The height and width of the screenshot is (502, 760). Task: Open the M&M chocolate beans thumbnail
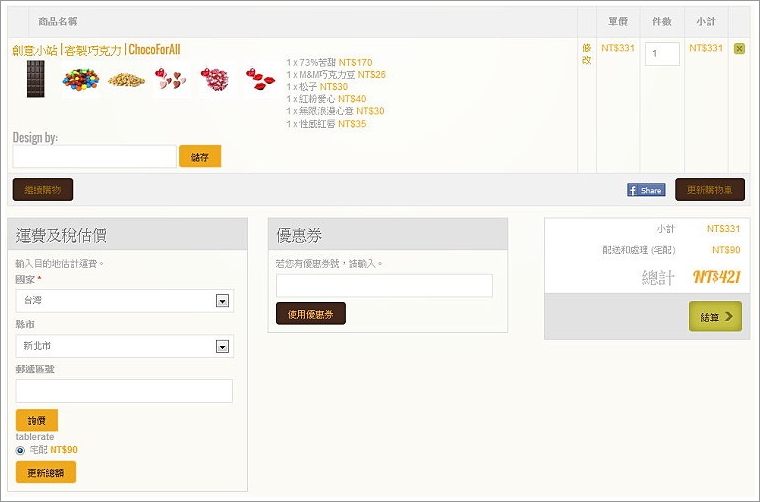click(x=80, y=79)
